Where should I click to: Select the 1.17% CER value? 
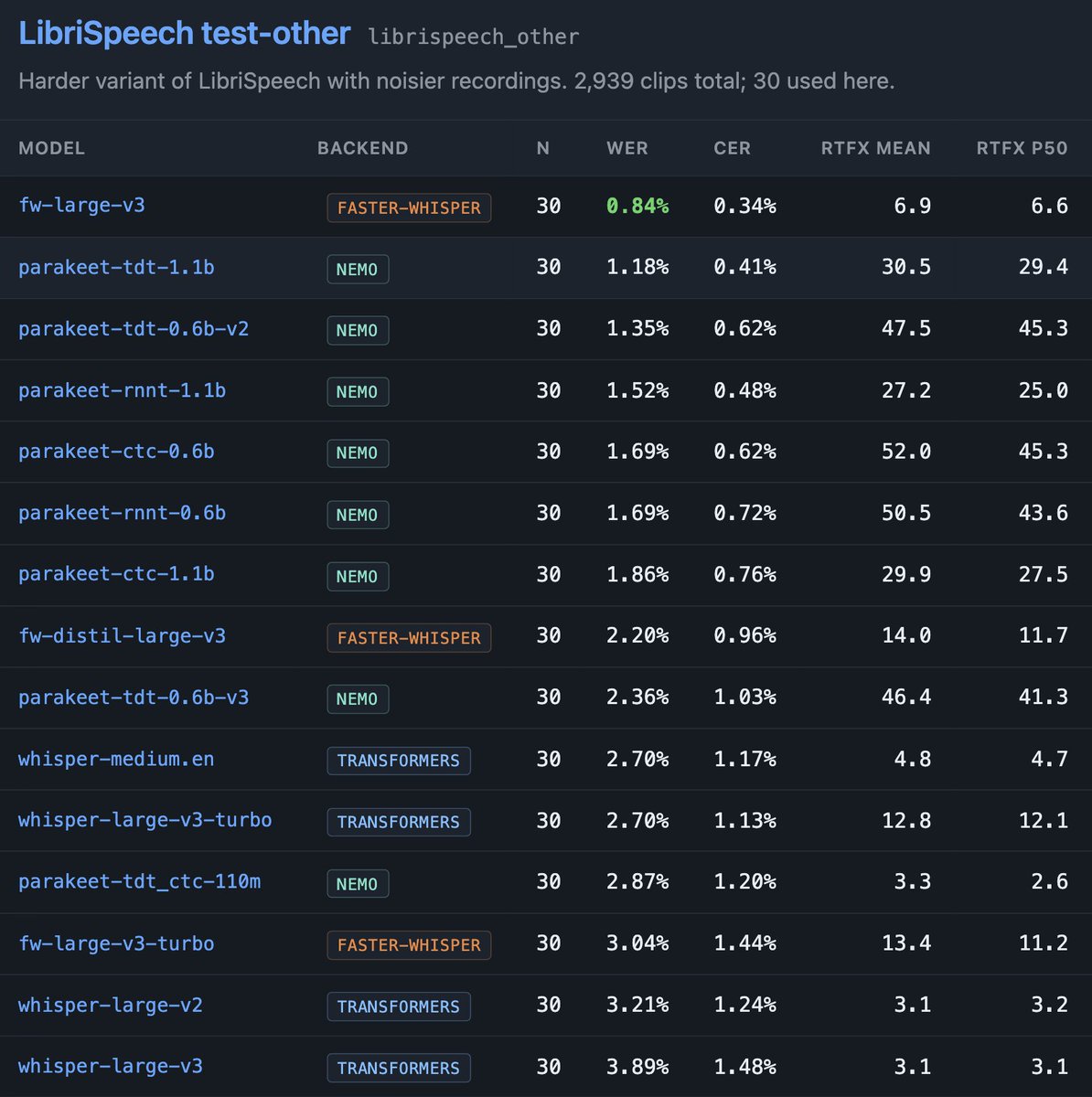coord(744,759)
